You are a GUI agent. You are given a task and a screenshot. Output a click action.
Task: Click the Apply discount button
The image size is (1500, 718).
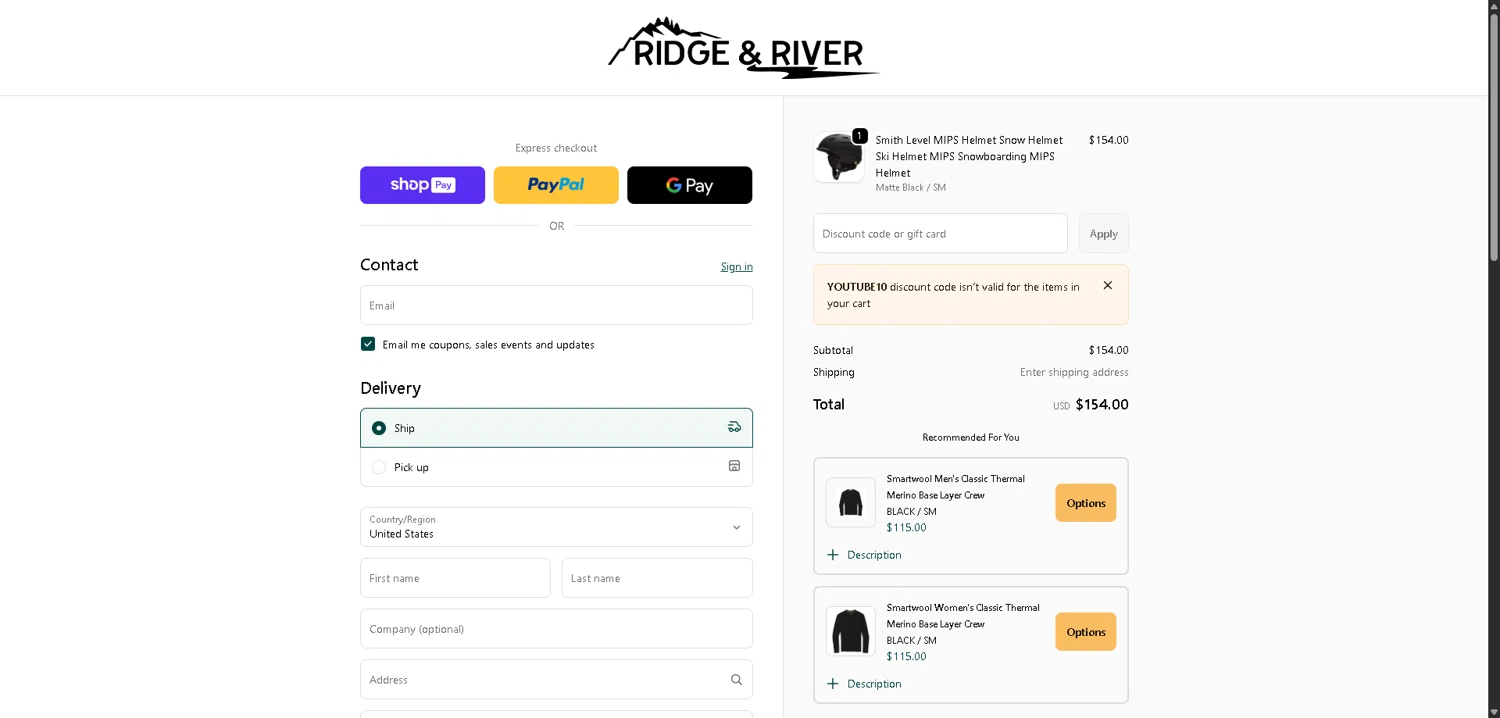point(1103,233)
